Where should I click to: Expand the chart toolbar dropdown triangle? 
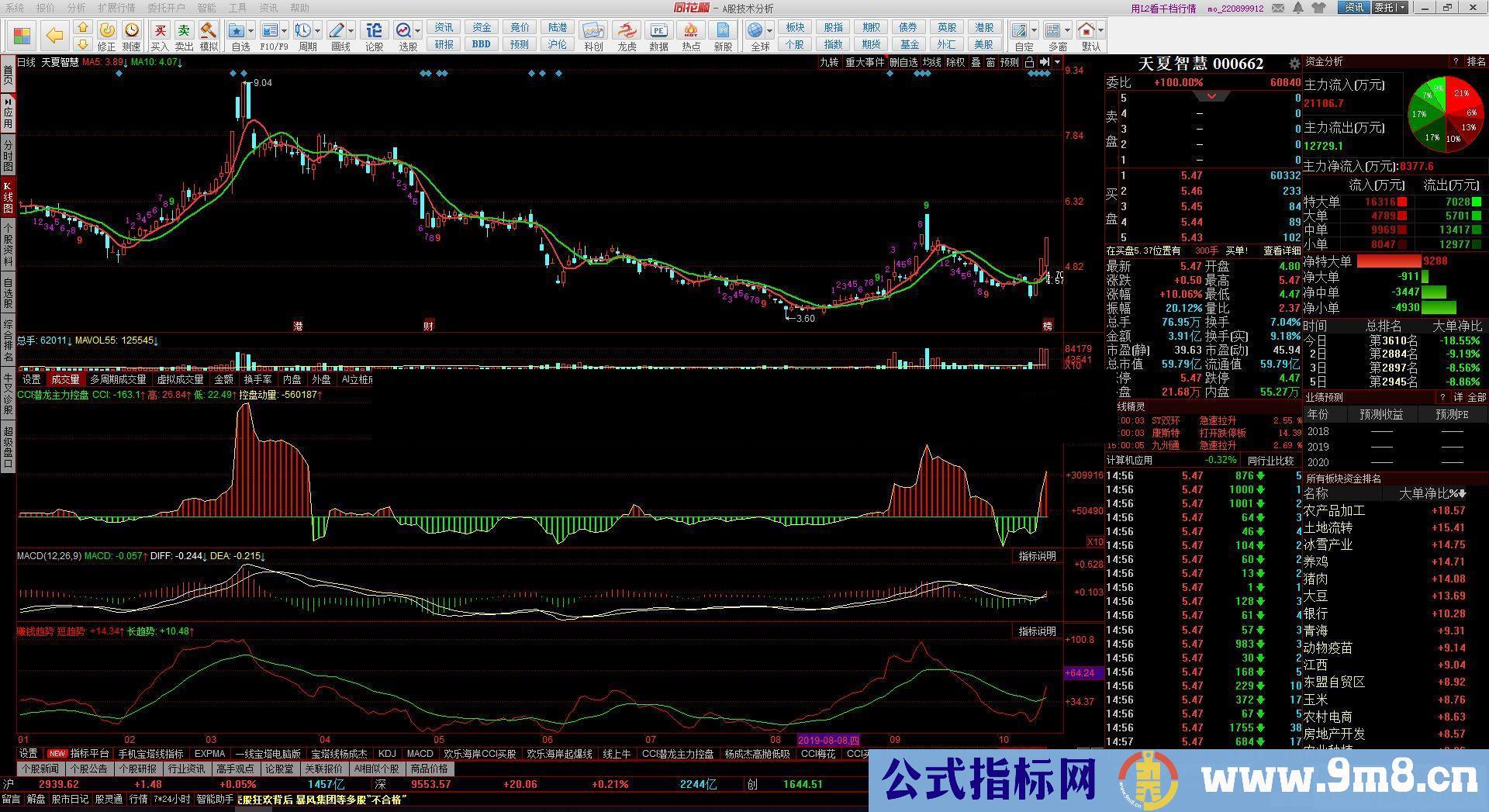pos(1057,62)
